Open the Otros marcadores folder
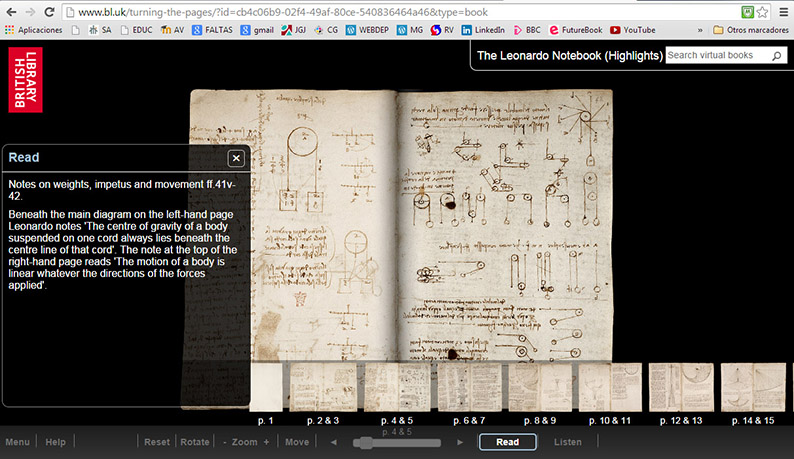 (751, 30)
